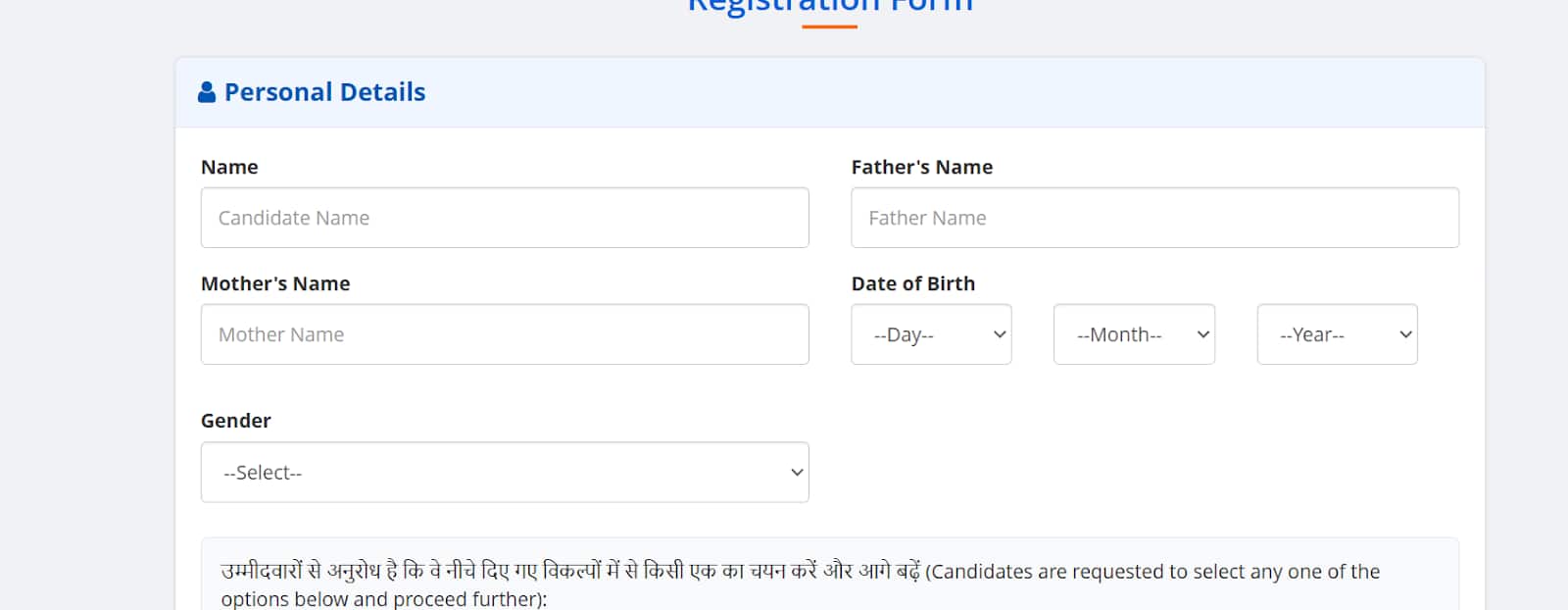Click the Father's Name label
The image size is (1568, 610).
point(921,168)
